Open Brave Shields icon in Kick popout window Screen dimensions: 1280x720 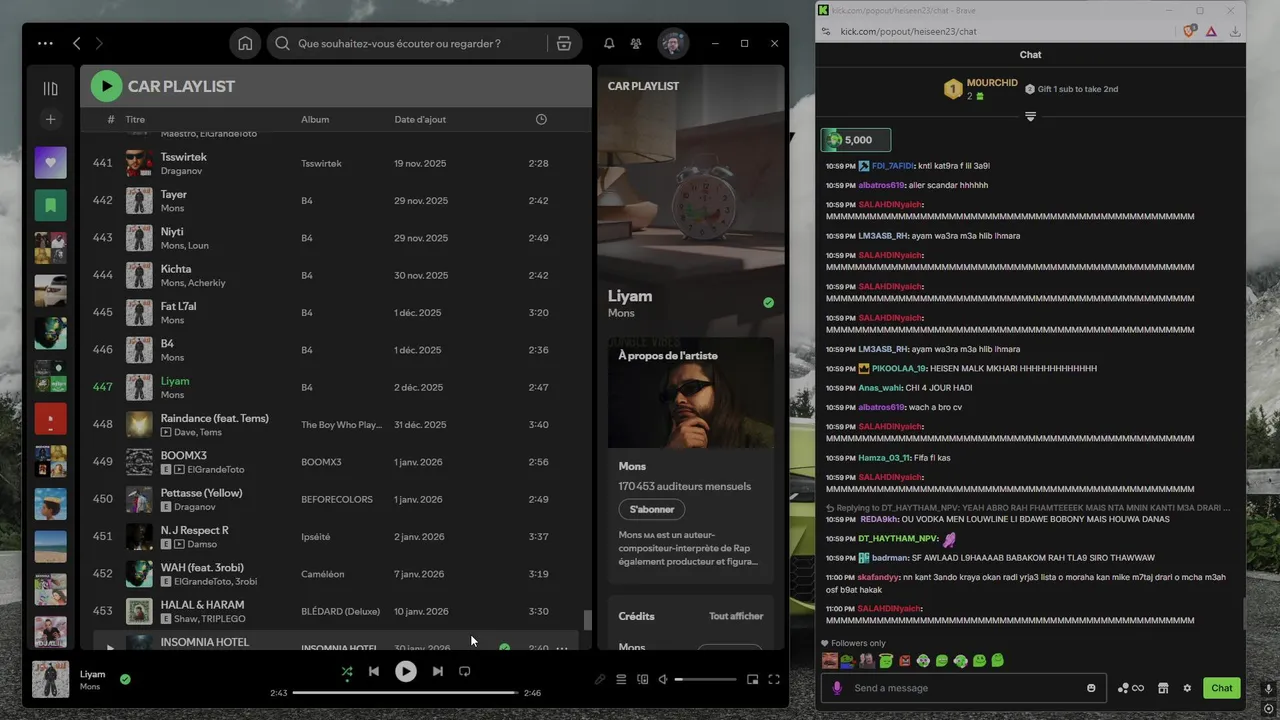point(1190,31)
